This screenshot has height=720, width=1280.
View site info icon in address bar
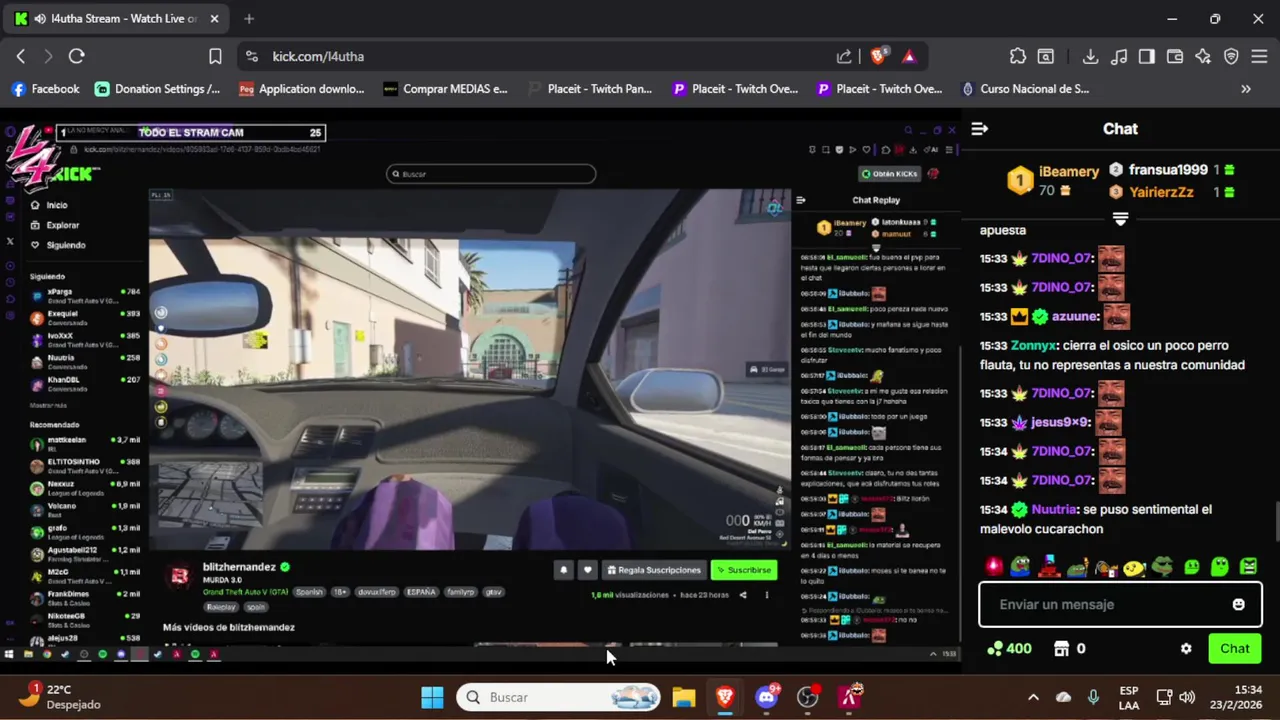(x=251, y=57)
